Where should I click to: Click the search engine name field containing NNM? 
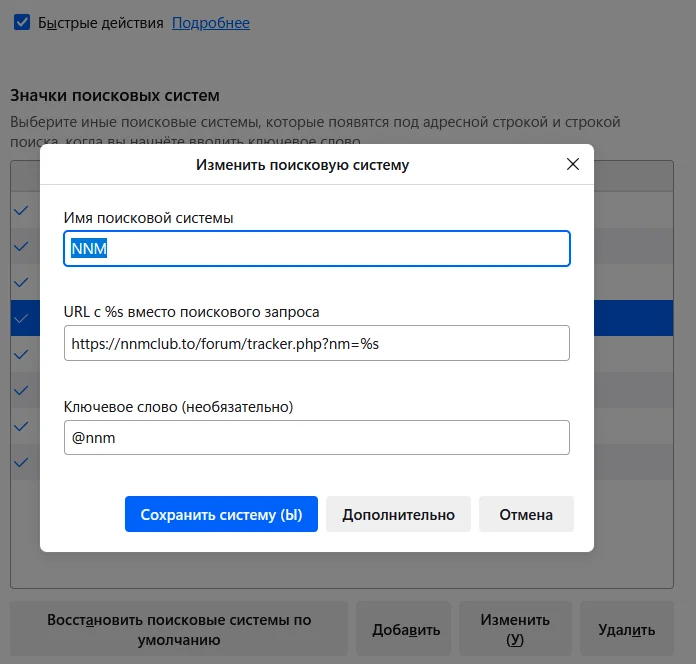tap(316, 249)
